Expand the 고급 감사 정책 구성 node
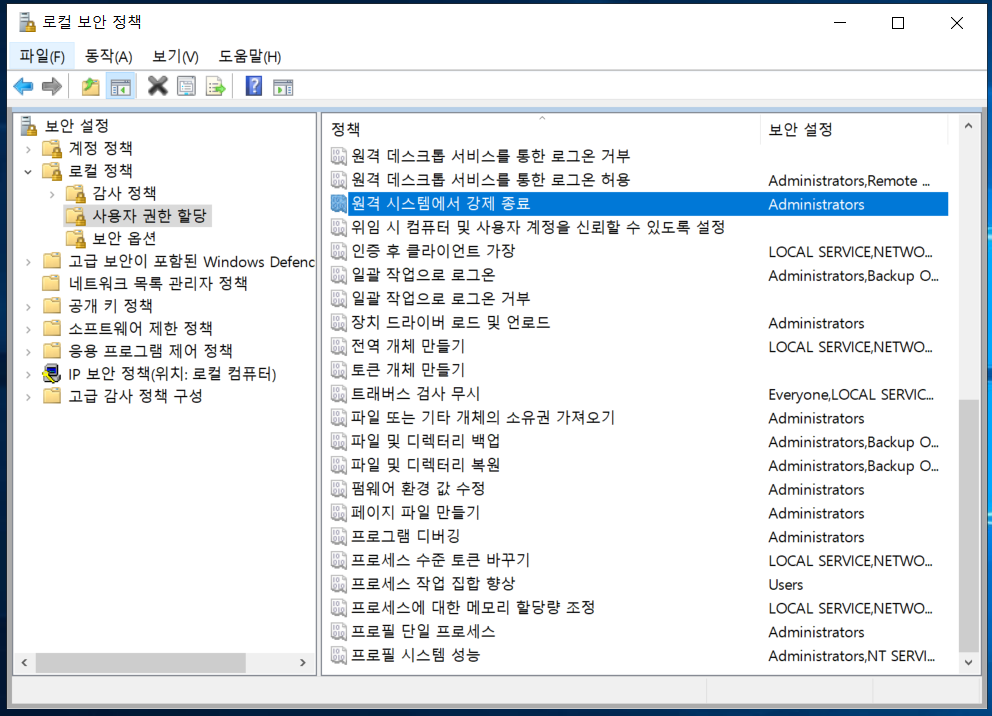This screenshot has width=992, height=716. [x=28, y=397]
